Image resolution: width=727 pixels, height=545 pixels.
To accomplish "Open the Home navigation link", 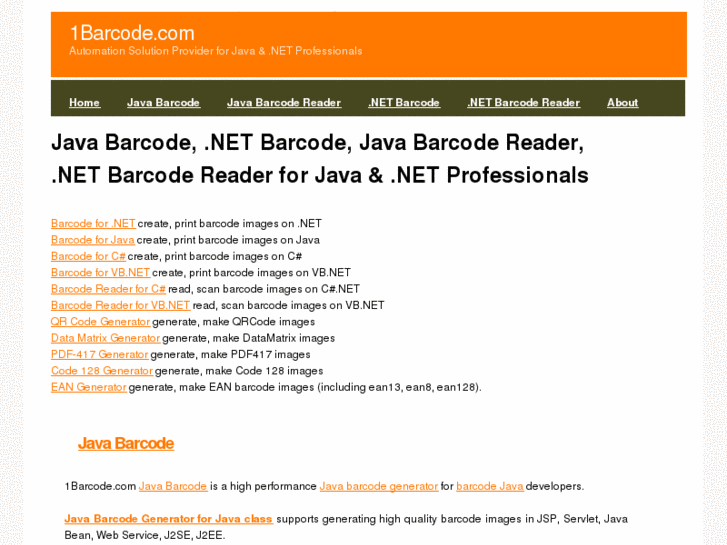I will pos(84,103).
